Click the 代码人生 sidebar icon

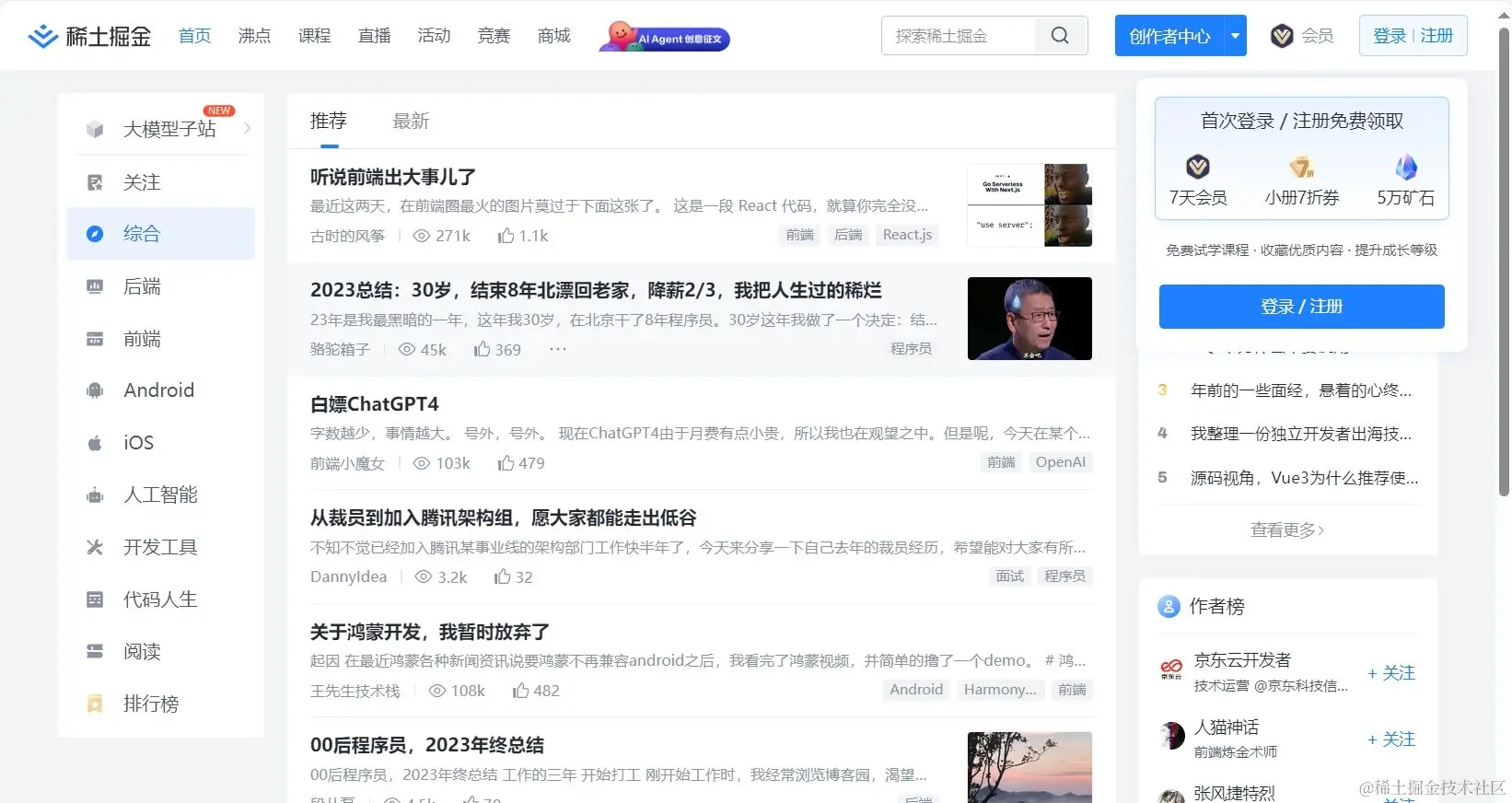95,599
